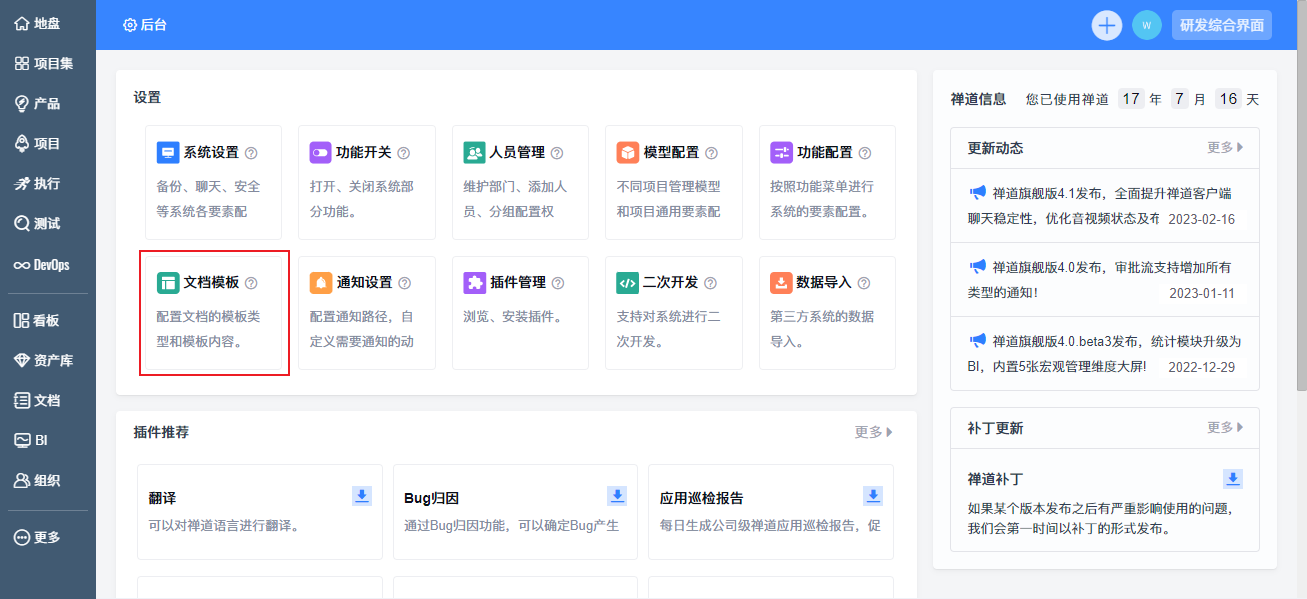Click the page vertical scrollbar
Screen dimensions: 1307x599
pyautogui.click(x=1301, y=195)
